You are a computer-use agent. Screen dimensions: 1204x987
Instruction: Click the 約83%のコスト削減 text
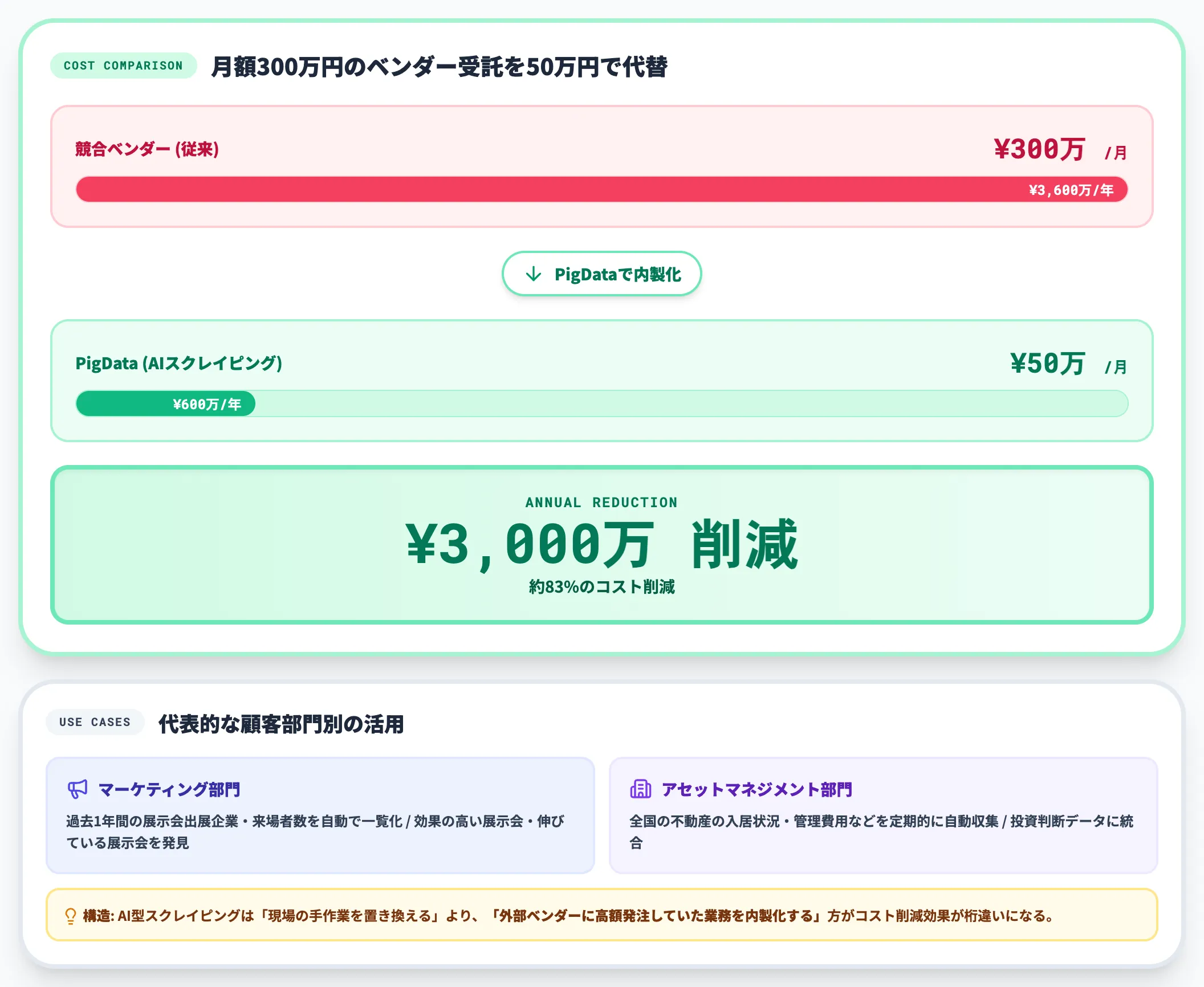[601, 587]
